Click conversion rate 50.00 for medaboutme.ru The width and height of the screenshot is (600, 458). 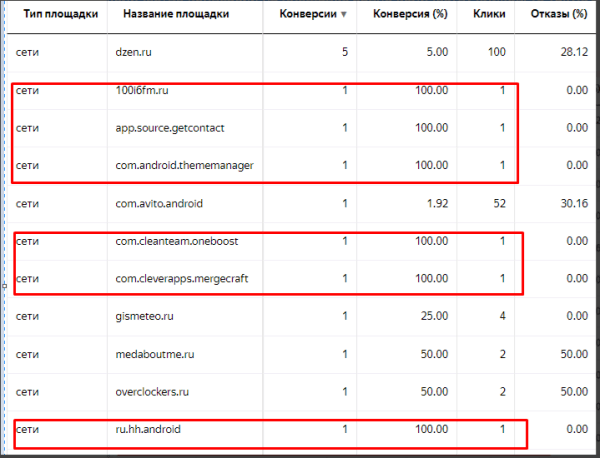pos(434,354)
